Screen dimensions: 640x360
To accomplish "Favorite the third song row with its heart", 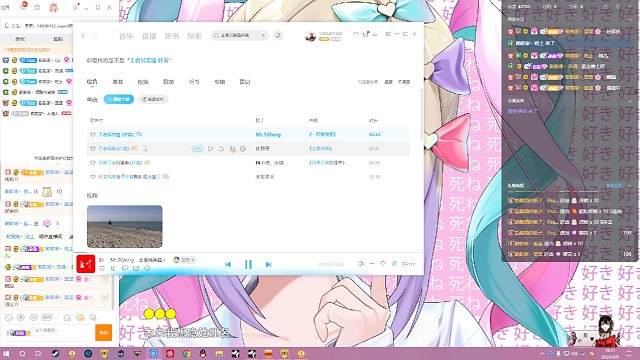I will click(93, 162).
